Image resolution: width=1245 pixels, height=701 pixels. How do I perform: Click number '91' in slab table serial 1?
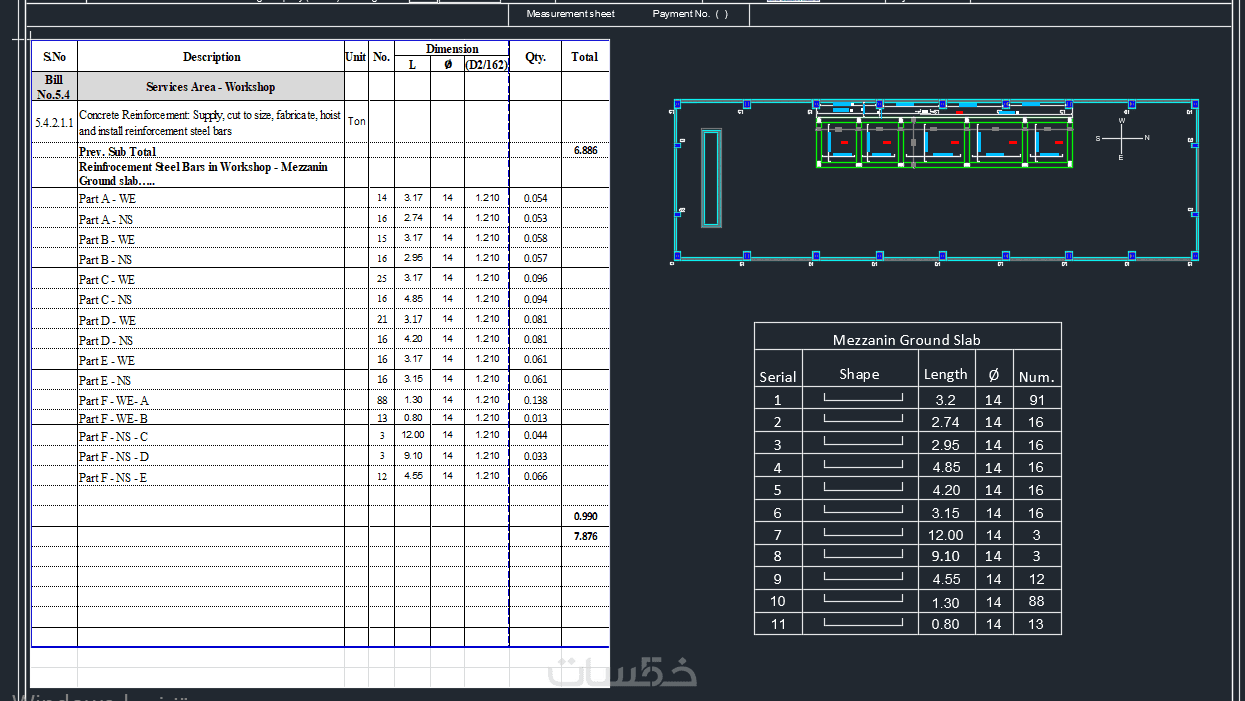(1036, 399)
